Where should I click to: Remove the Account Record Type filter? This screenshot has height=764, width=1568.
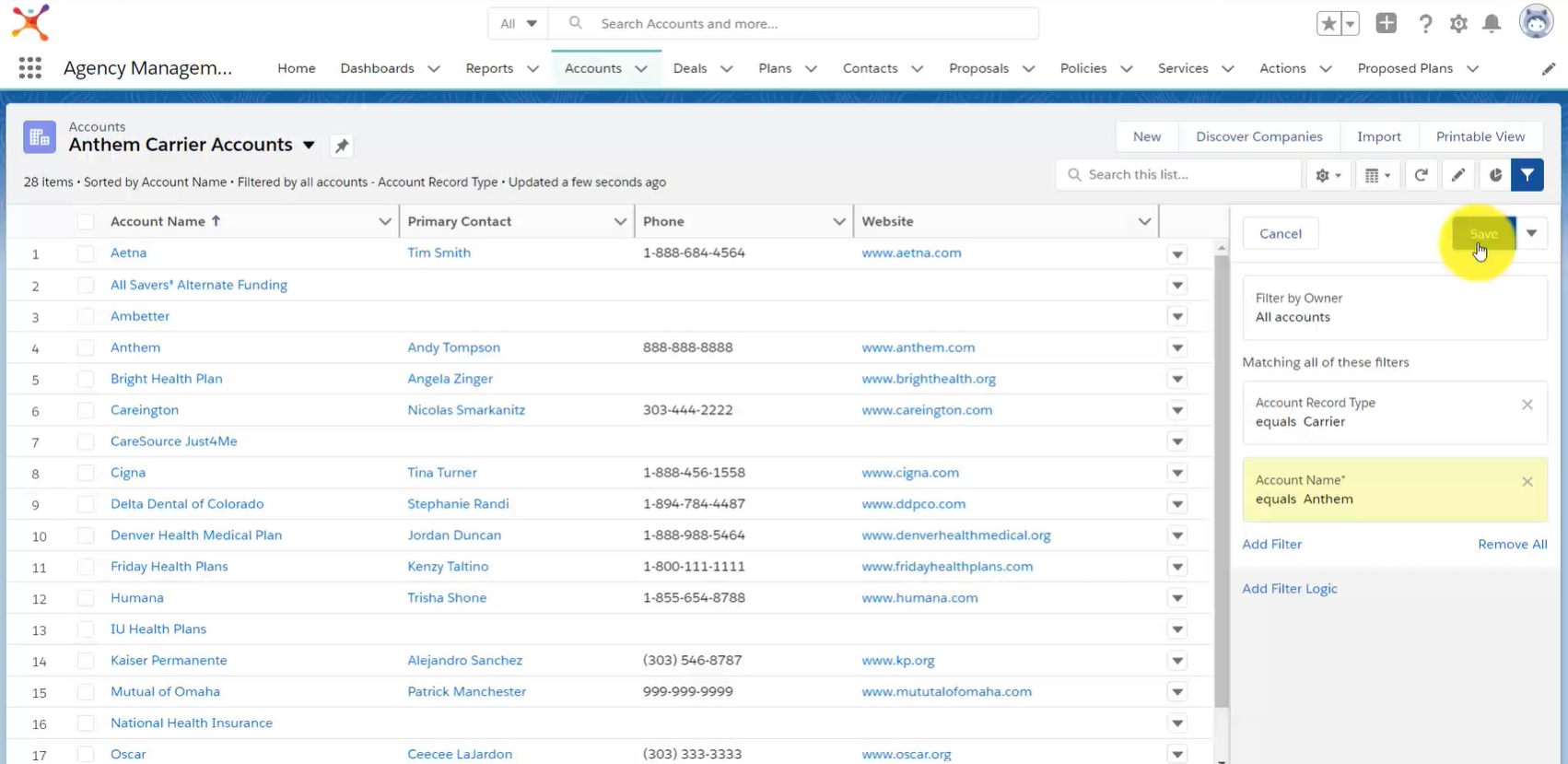click(1527, 405)
